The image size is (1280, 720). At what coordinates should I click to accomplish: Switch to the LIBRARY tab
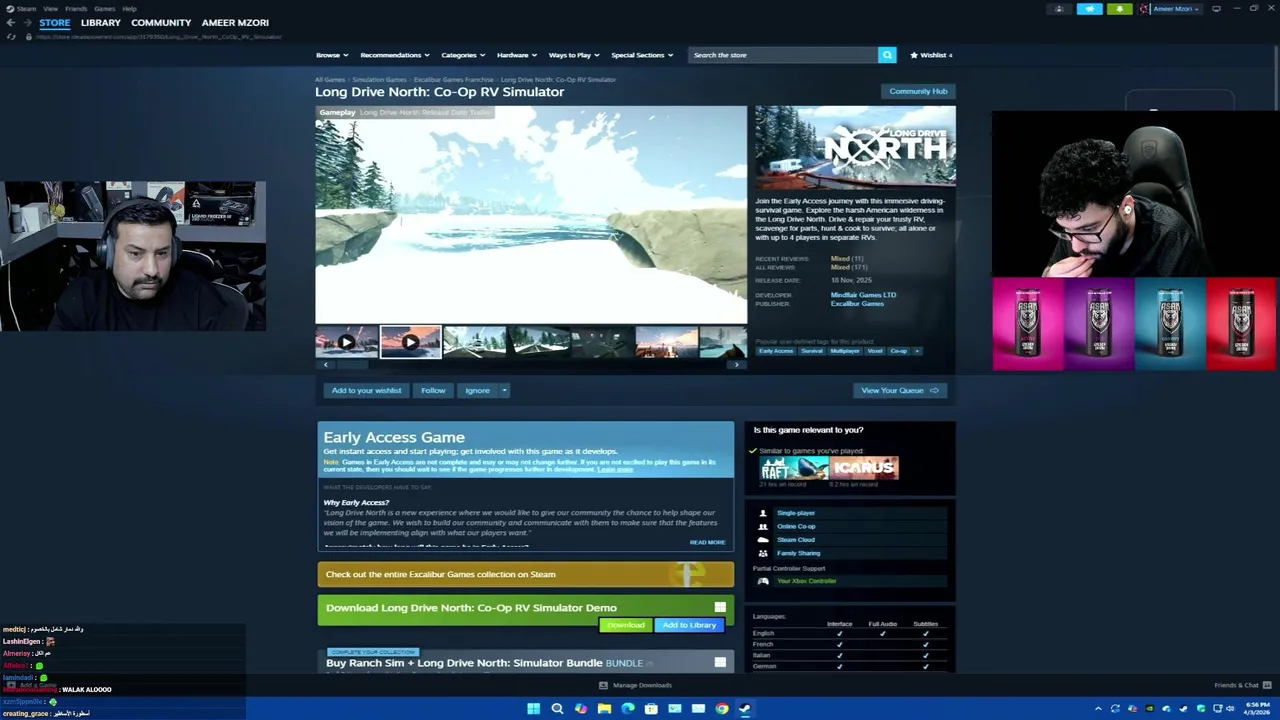pyautogui.click(x=101, y=22)
